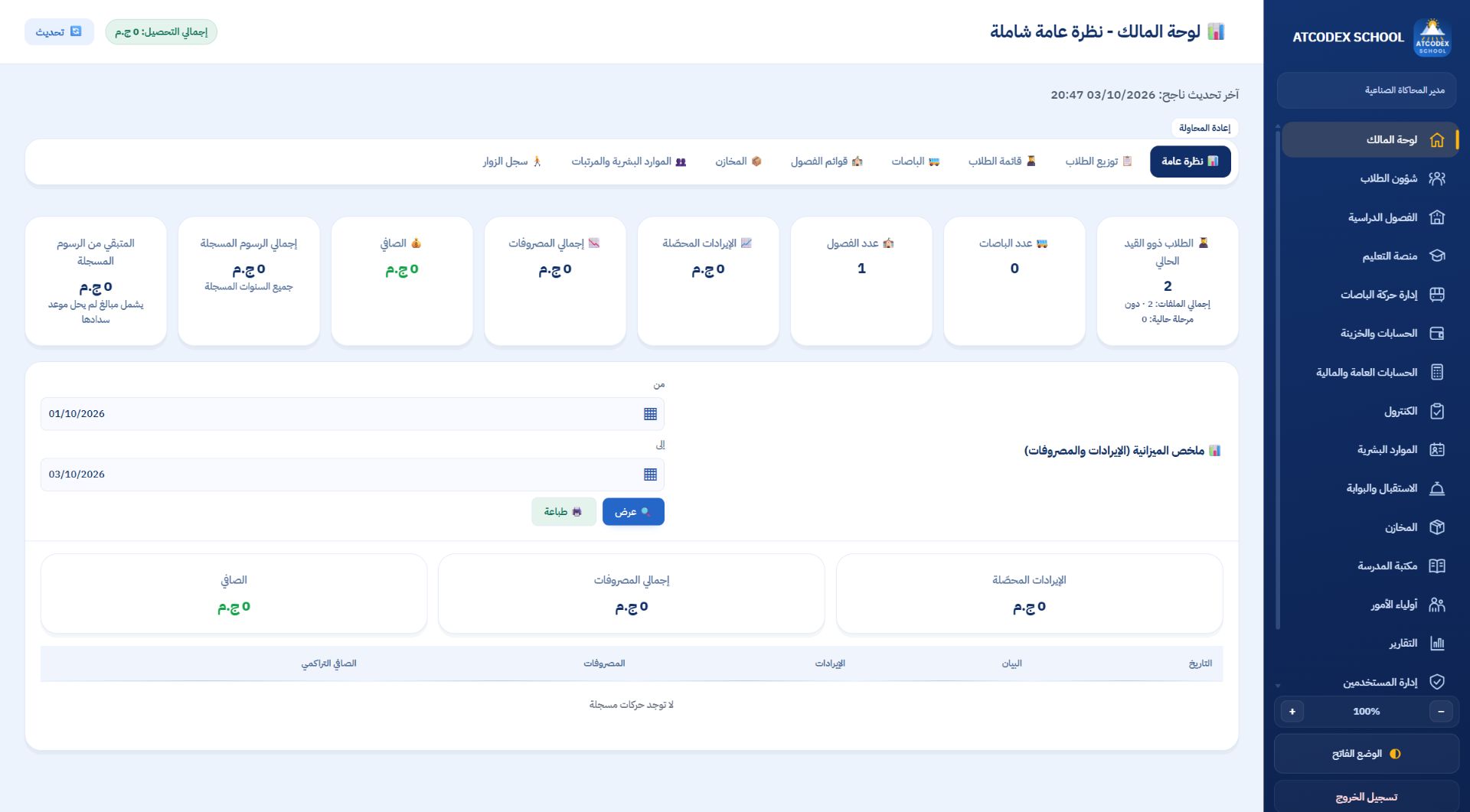The image size is (1470, 812).
Task: Increase zoom with the plus button
Action: pos(1292,712)
